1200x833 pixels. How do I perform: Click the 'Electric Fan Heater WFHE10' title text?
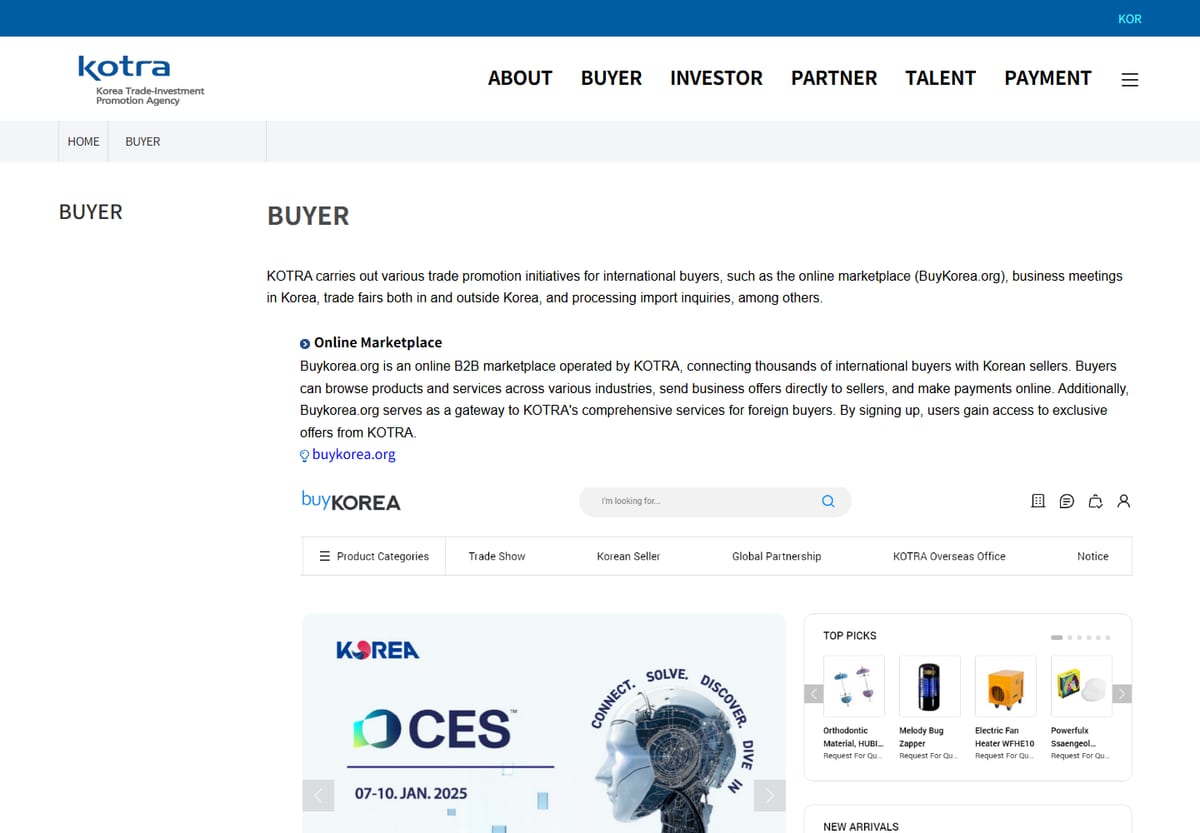(x=1003, y=737)
